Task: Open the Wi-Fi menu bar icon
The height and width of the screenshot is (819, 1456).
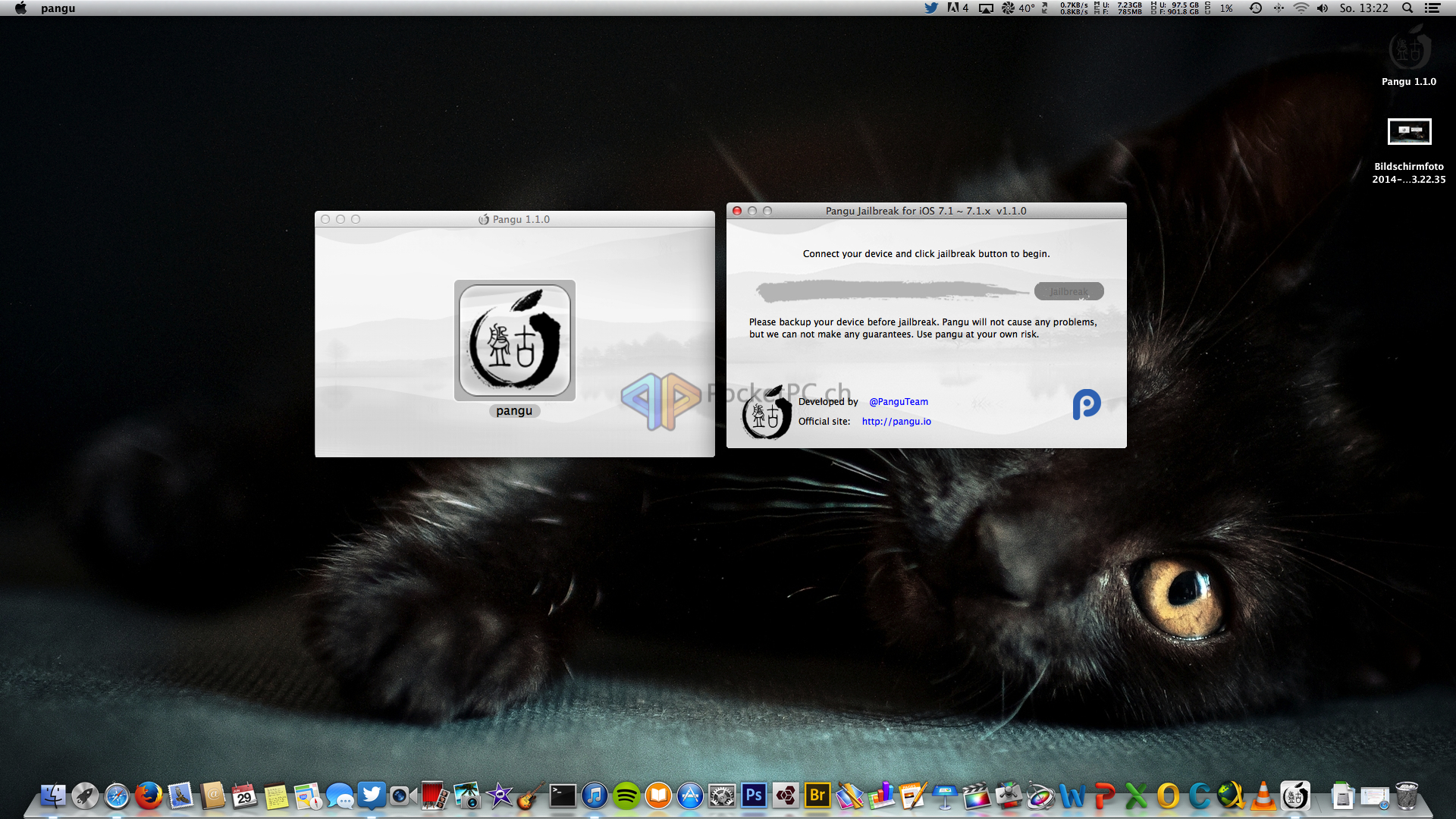Action: pos(1301,8)
